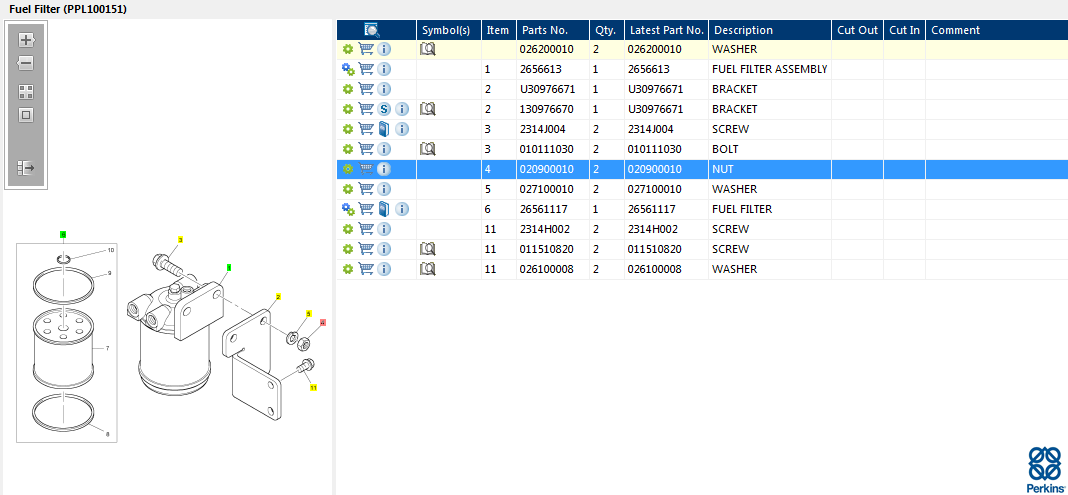This screenshot has height=495, width=1068.
Task: Click 'U30976671' in BRACKET 130976670 row
Action: 655,109
